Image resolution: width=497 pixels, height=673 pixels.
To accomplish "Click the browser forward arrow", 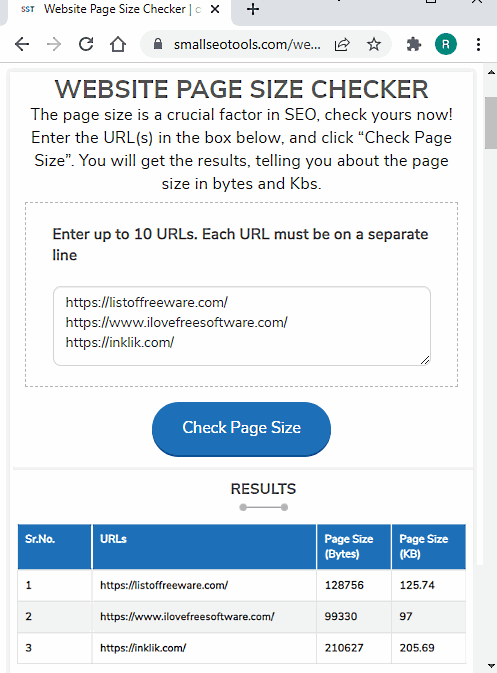I will [54, 44].
